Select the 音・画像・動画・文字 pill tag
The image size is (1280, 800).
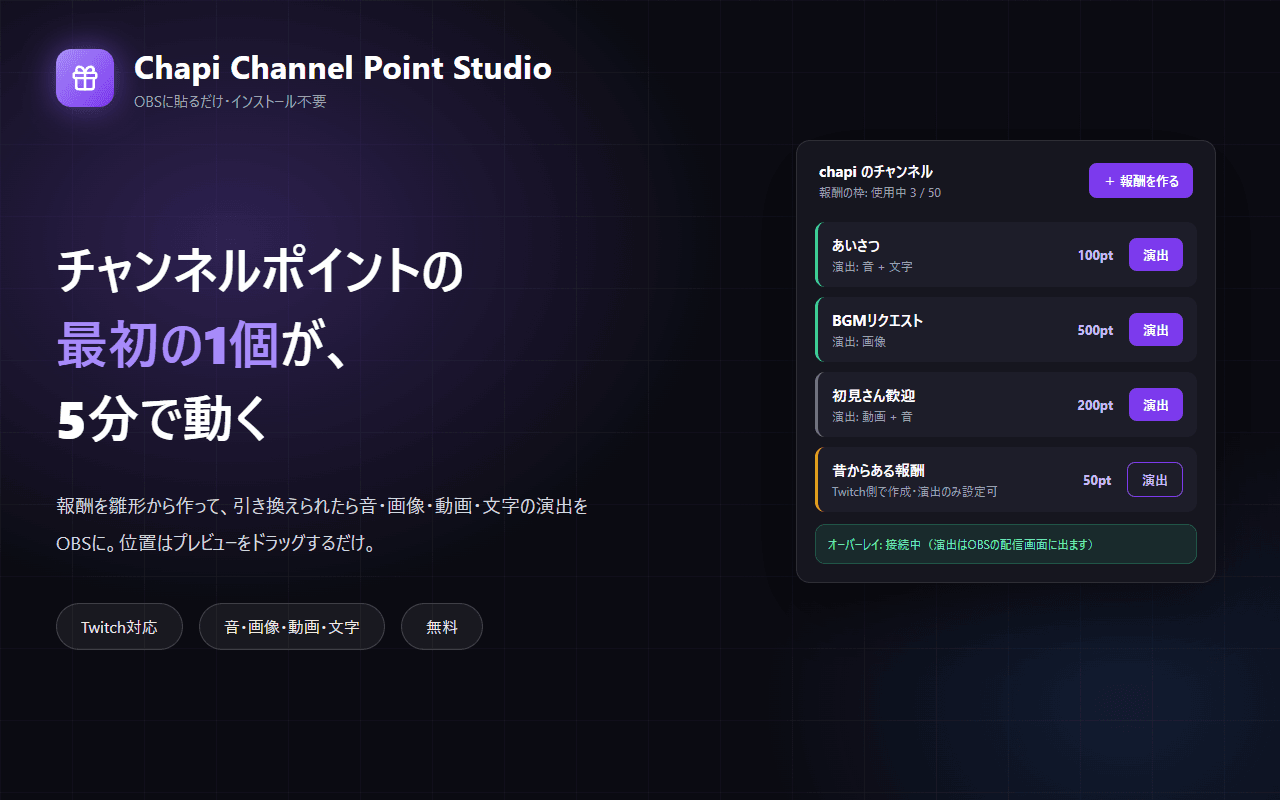click(292, 627)
